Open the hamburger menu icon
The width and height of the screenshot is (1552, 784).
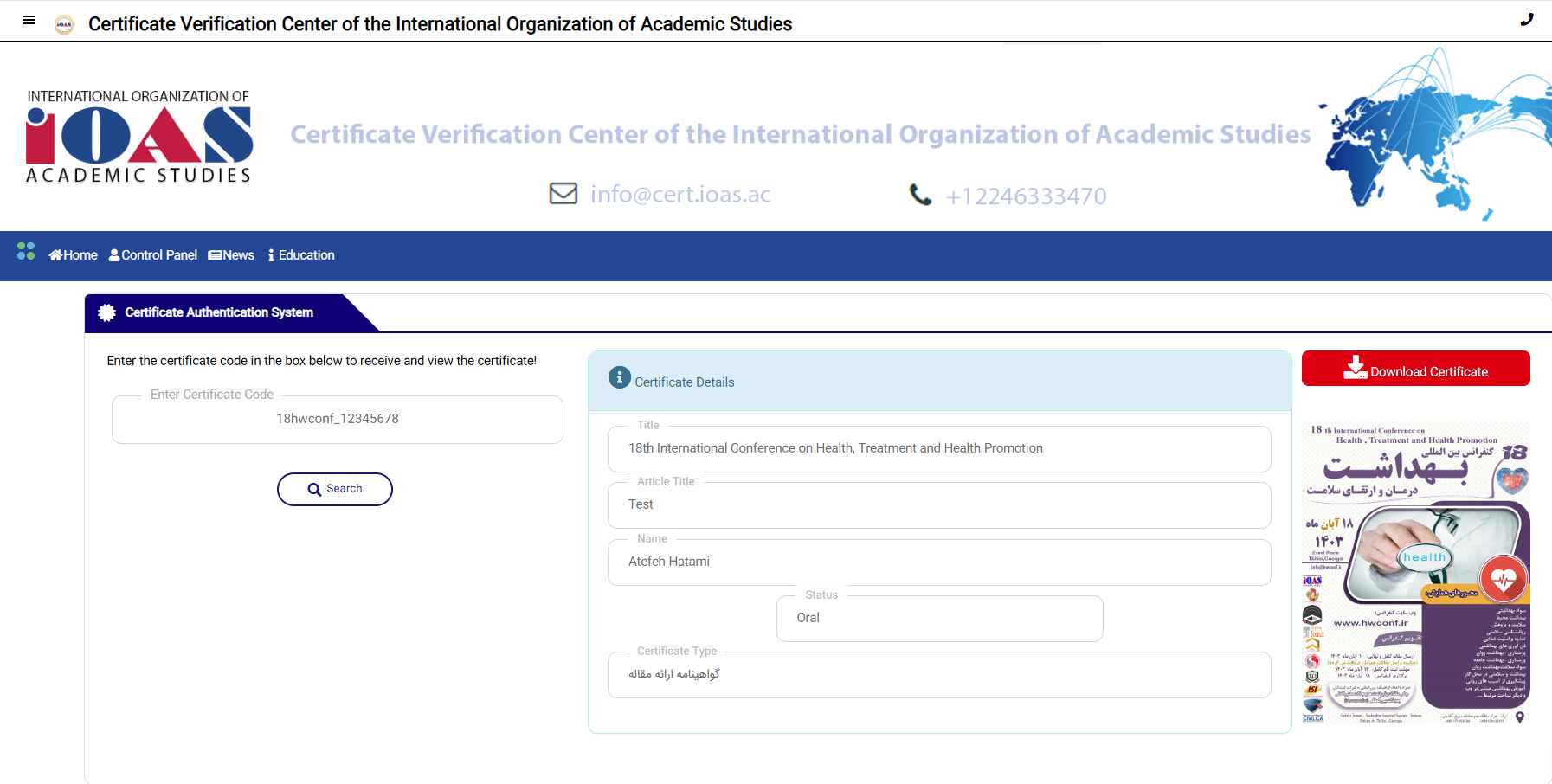[29, 20]
